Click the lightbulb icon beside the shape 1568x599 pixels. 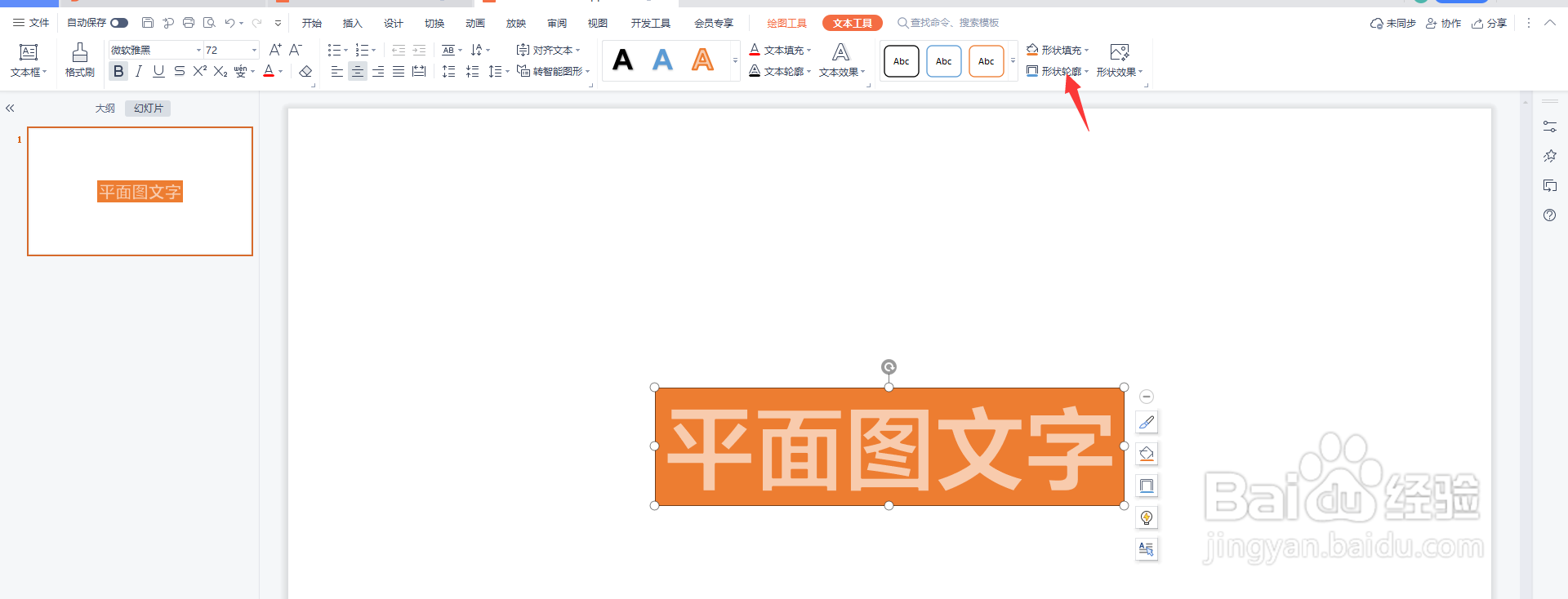pyautogui.click(x=1147, y=517)
